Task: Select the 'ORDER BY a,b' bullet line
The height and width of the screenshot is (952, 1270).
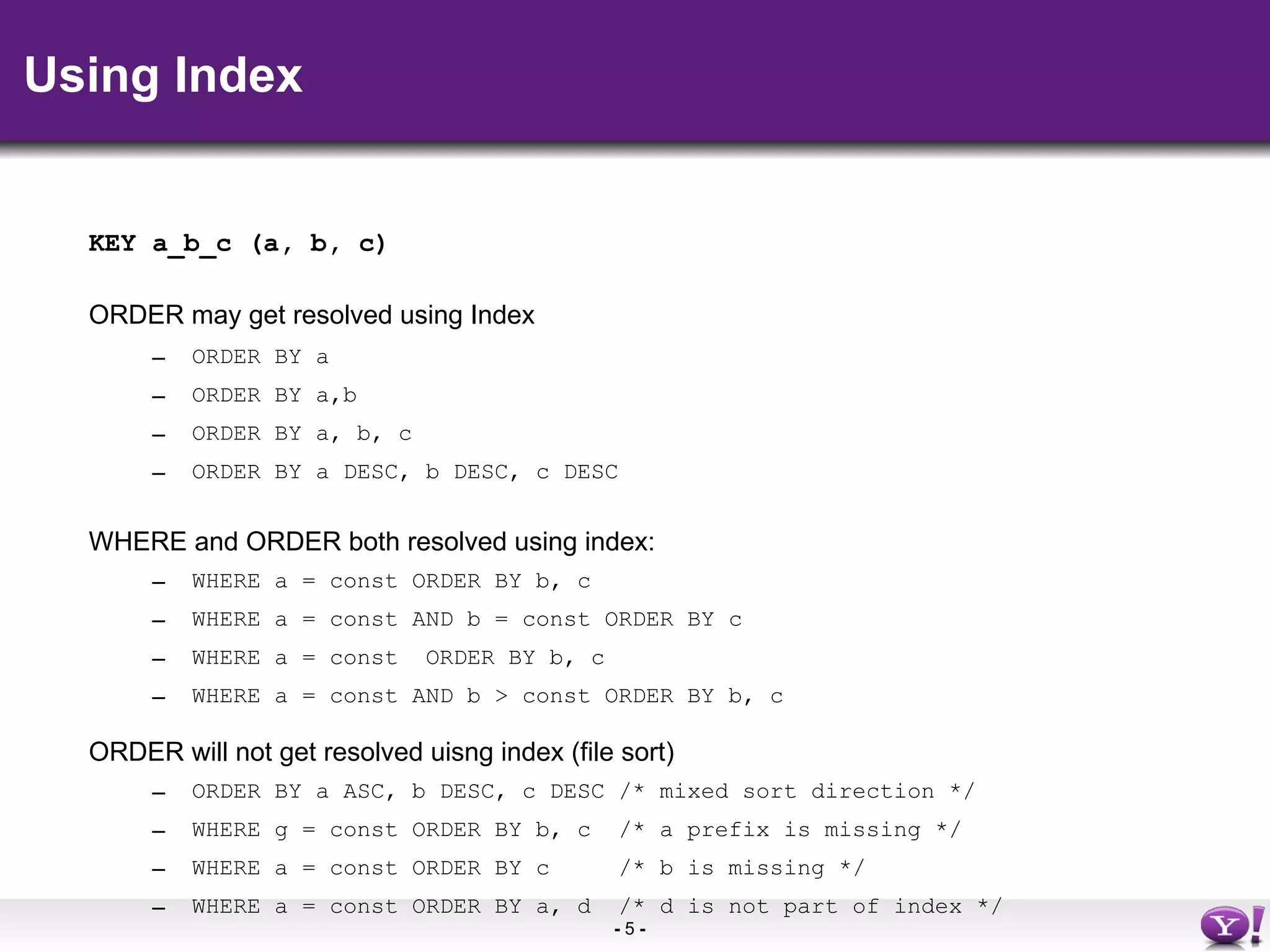Action: pyautogui.click(x=274, y=395)
